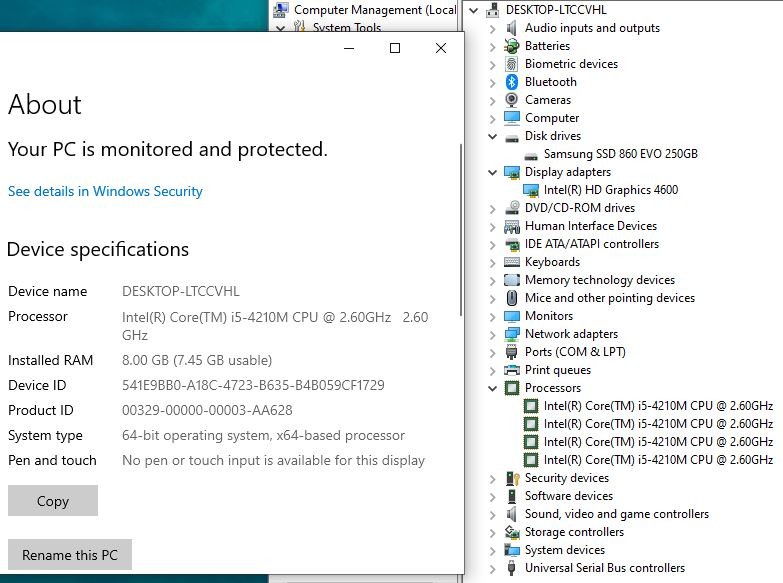Click the Print queues printer icon
This screenshot has height=583, width=783.
point(512,370)
